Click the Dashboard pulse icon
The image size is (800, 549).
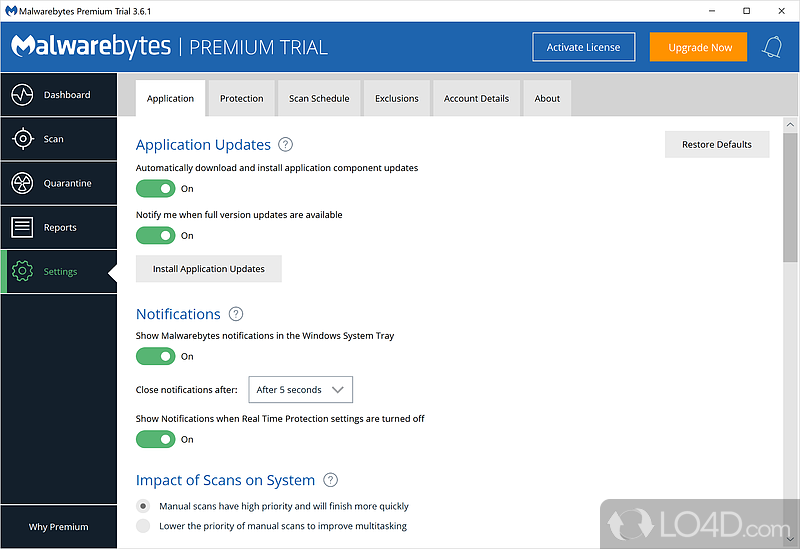click(x=22, y=95)
